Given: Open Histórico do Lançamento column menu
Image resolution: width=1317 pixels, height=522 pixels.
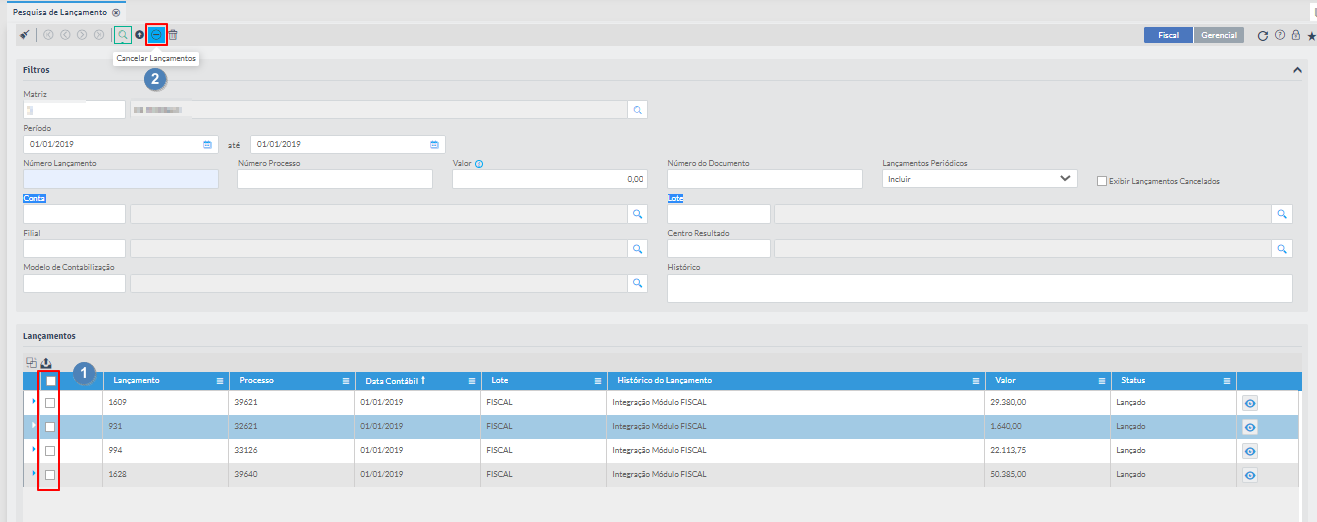Looking at the screenshot, I should pos(976,381).
